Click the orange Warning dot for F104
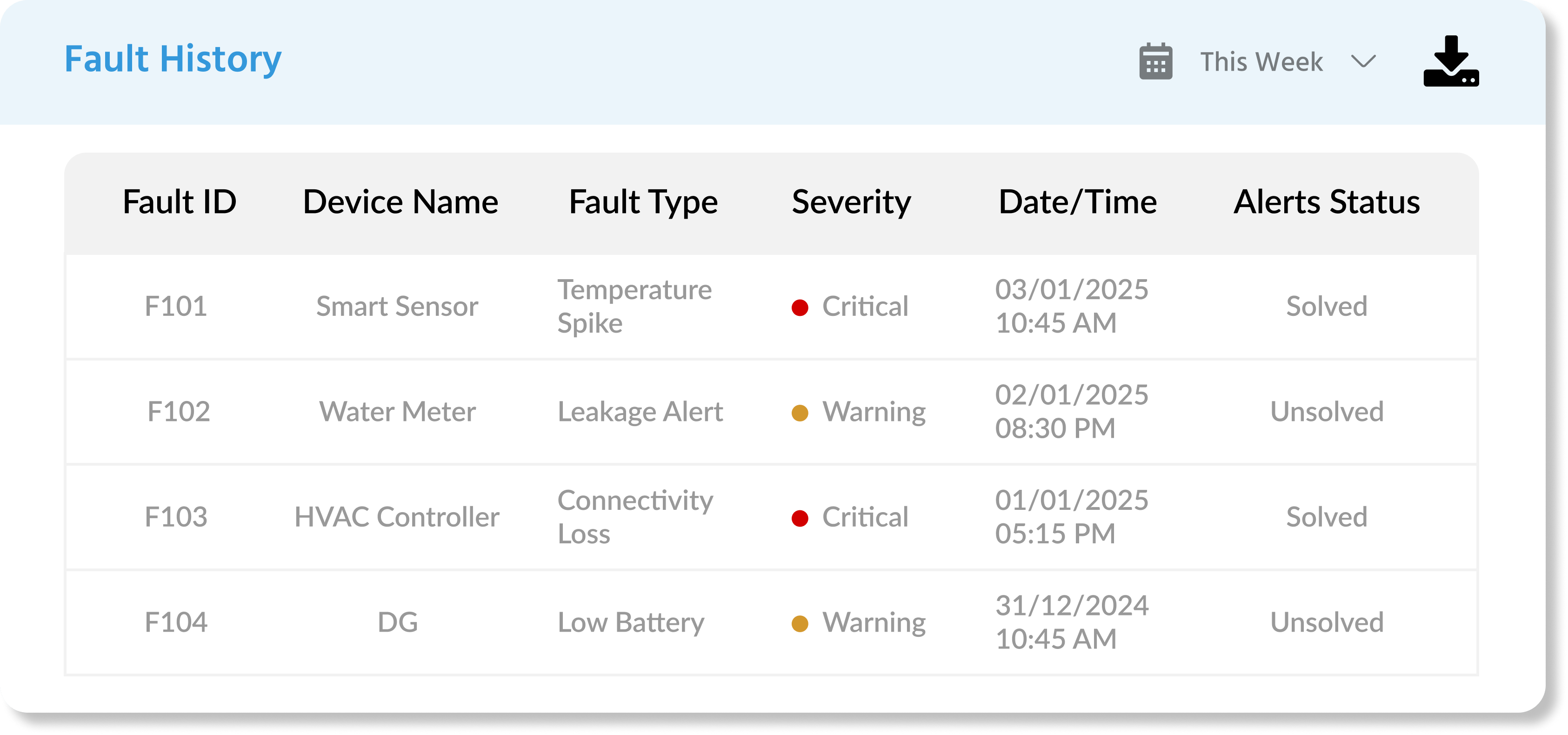1568x735 pixels. coord(799,623)
